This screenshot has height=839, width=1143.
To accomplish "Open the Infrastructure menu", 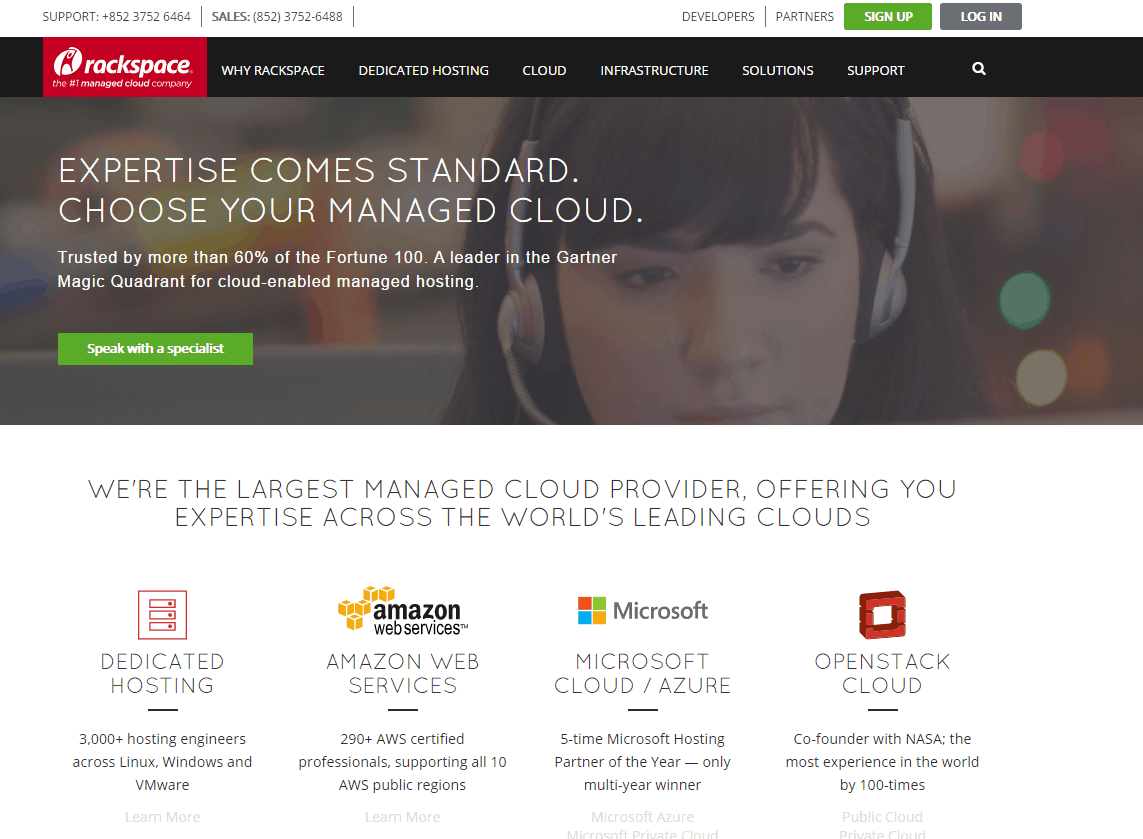I will click(655, 71).
